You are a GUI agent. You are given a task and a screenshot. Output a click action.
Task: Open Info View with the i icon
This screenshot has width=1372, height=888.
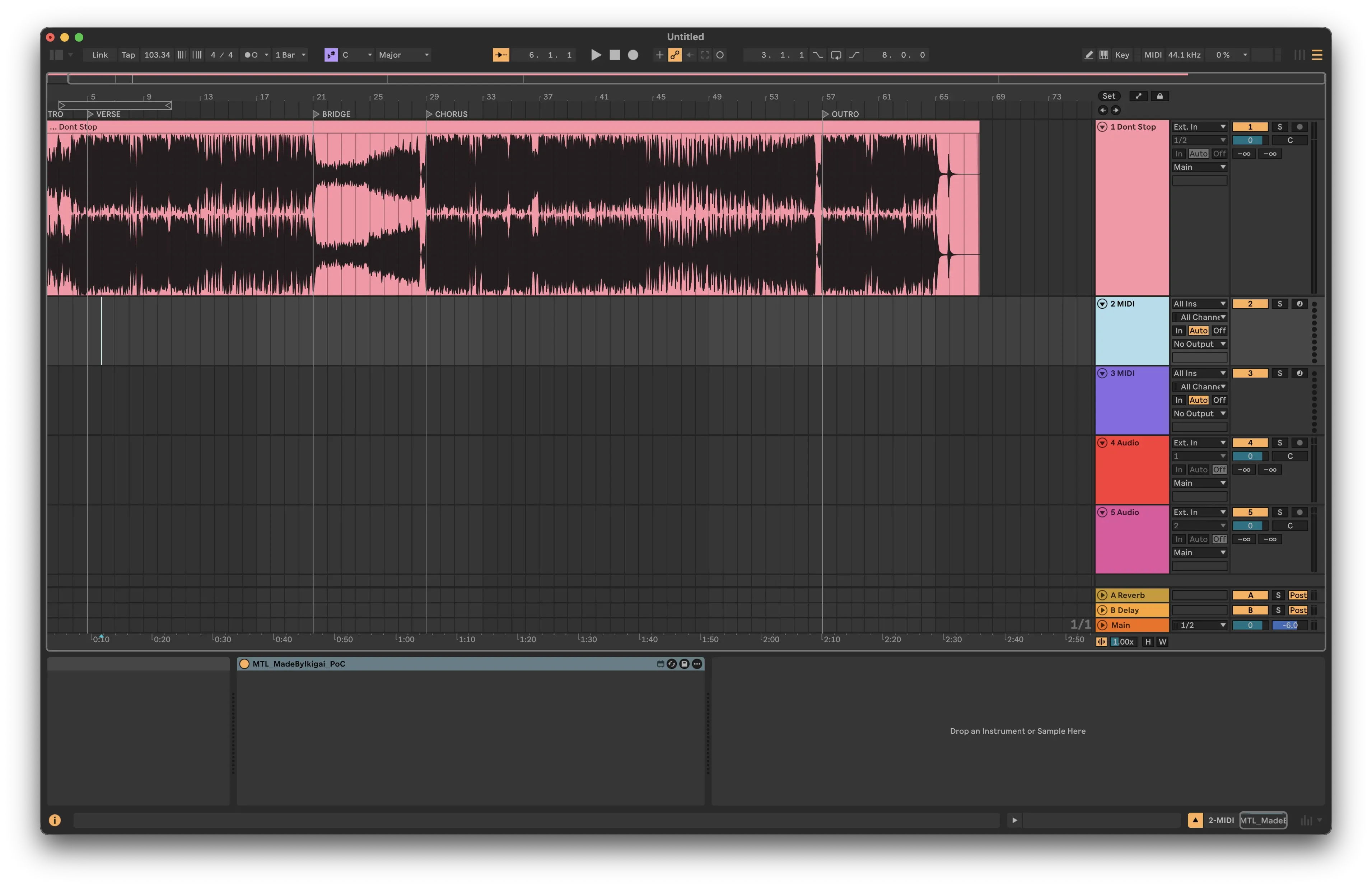point(55,820)
